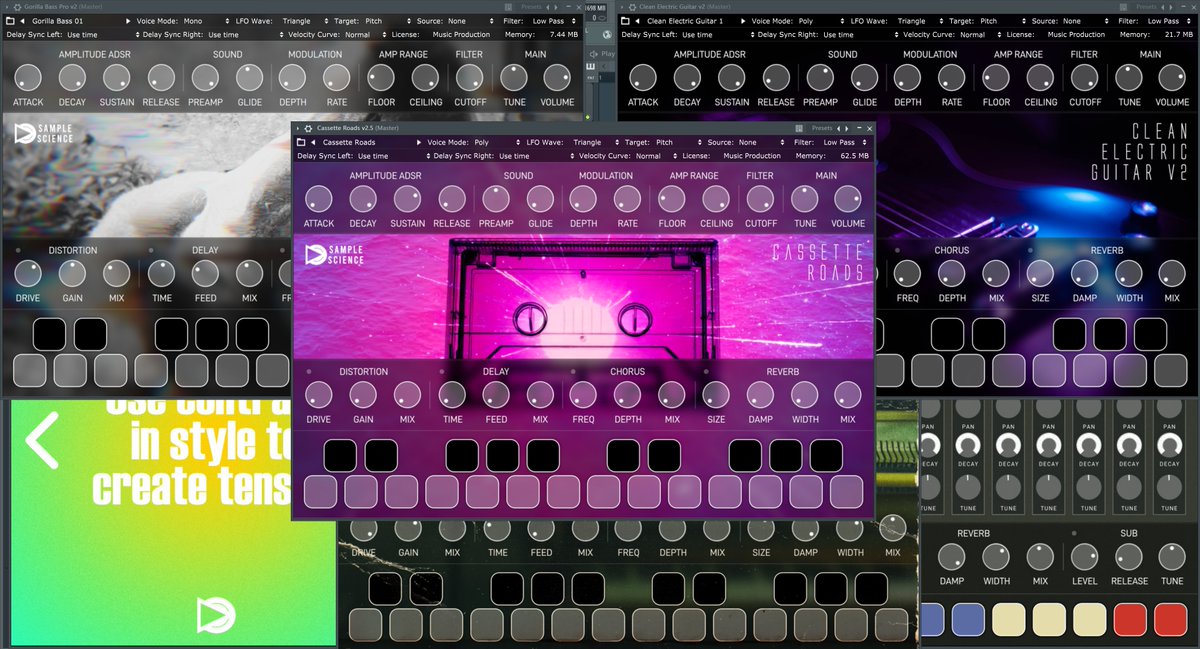Toggle the Reverb effect in Cassette Roads
Screen dimensions: 1200x649
point(705,372)
